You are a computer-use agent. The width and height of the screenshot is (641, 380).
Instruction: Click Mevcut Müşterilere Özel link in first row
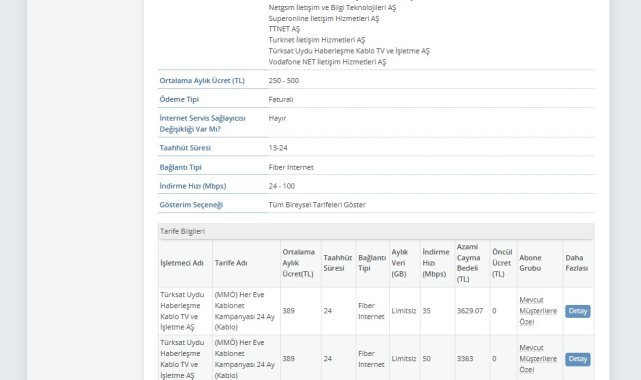click(x=538, y=311)
